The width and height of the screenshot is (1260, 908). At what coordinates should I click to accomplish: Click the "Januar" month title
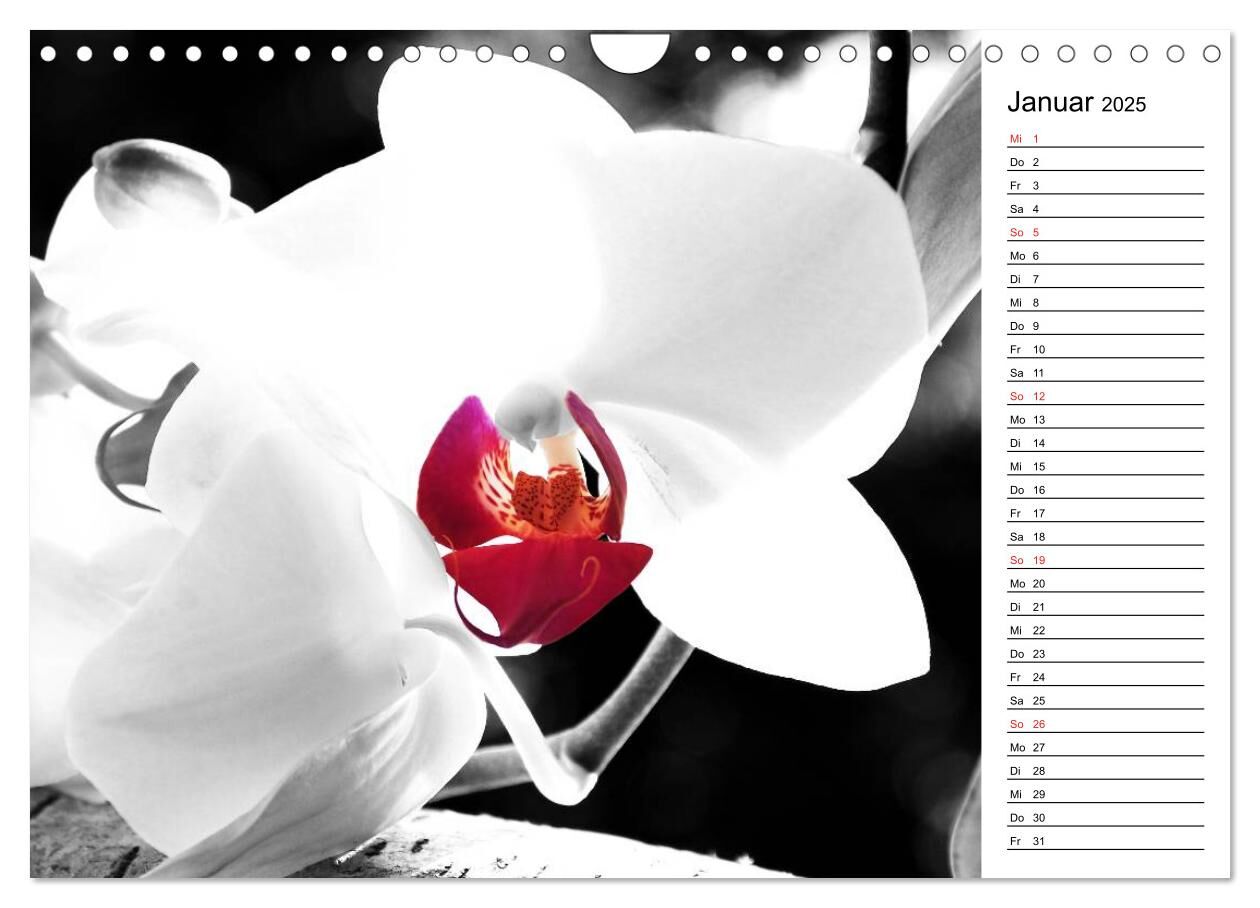1050,102
